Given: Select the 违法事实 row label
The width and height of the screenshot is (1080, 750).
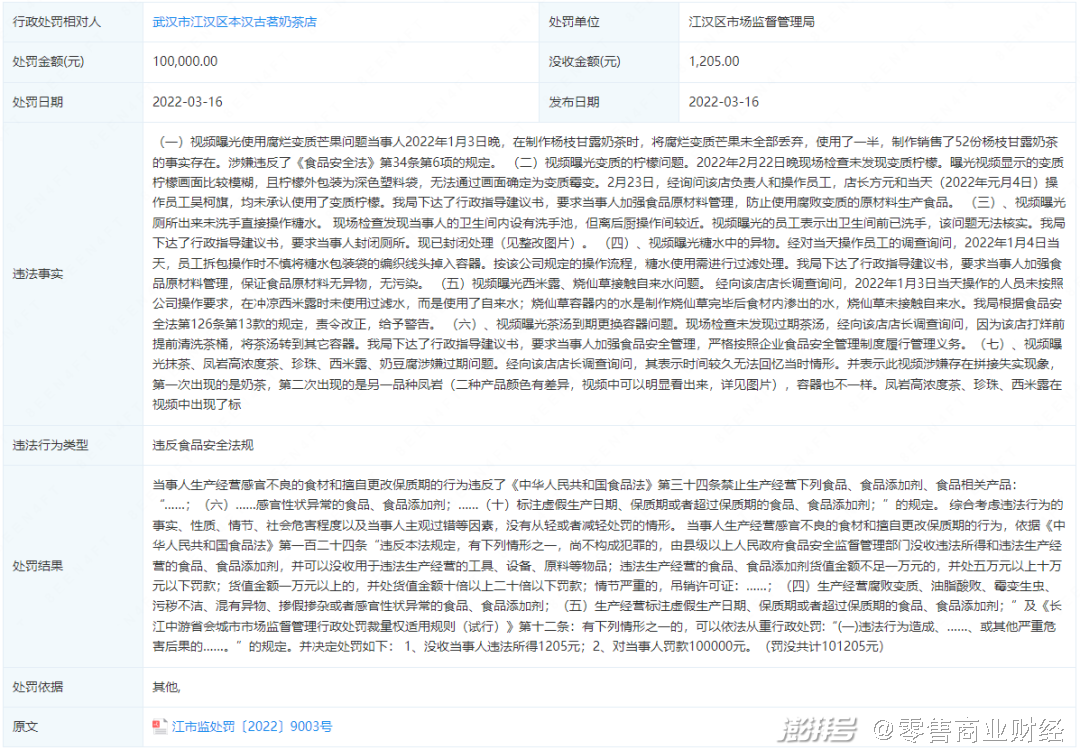Looking at the screenshot, I should pos(38,273).
